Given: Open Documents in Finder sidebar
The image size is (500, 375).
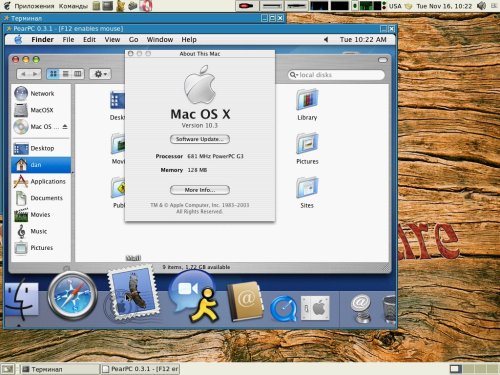Looking at the screenshot, I should click(x=42, y=198).
